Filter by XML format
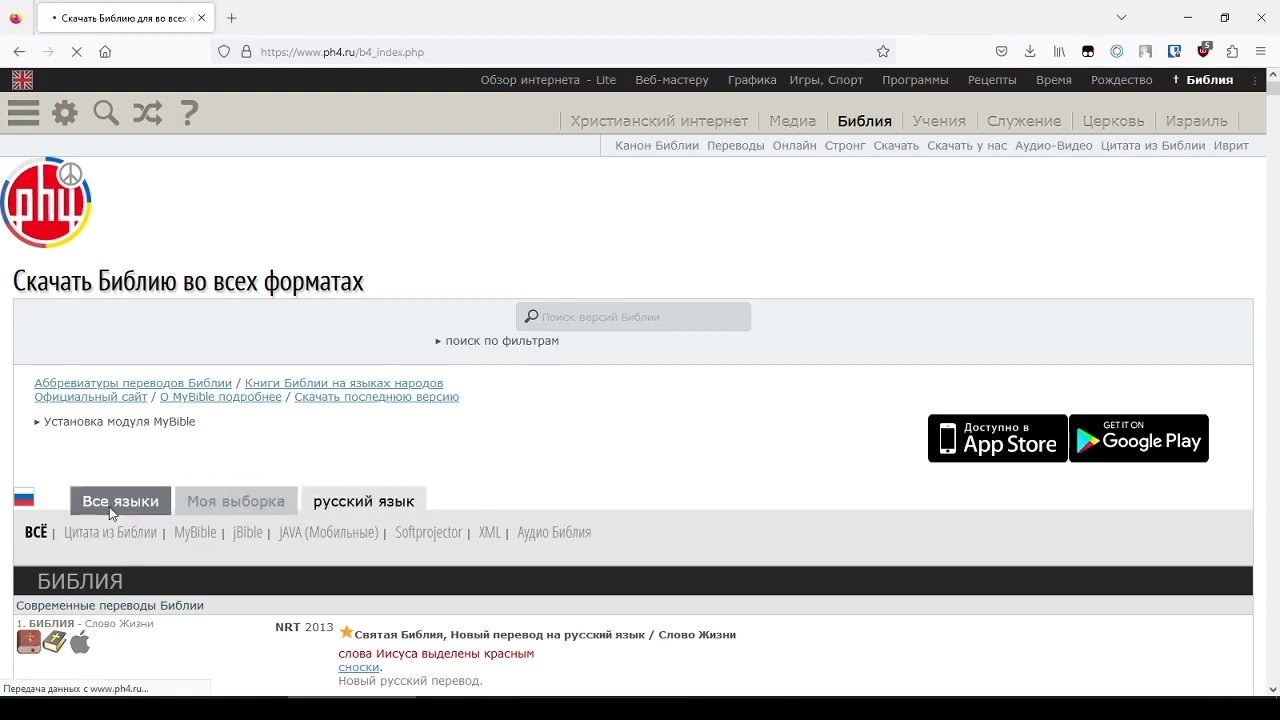The image size is (1280, 720). click(489, 532)
